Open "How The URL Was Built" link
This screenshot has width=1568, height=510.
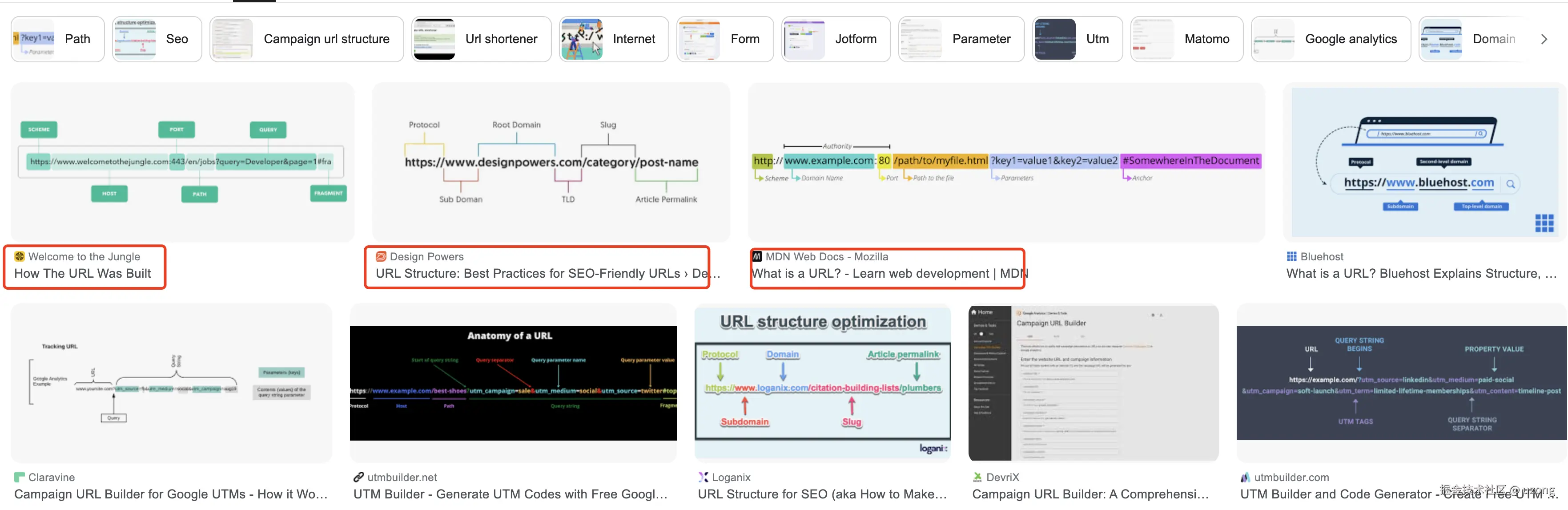(x=82, y=274)
